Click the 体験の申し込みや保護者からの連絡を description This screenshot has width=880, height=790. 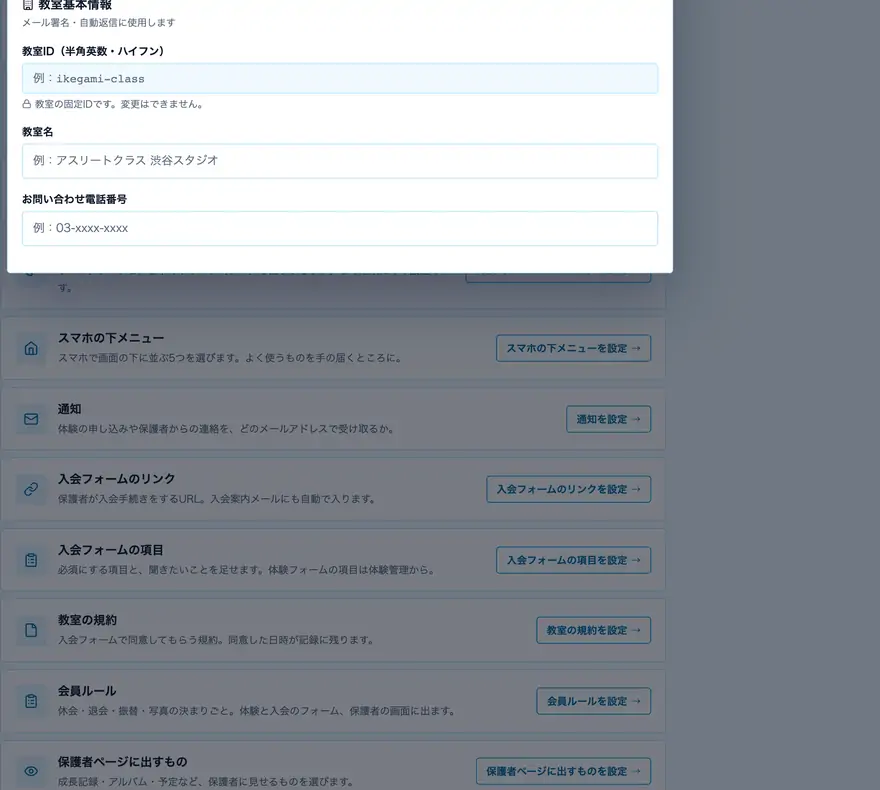pos(226,429)
